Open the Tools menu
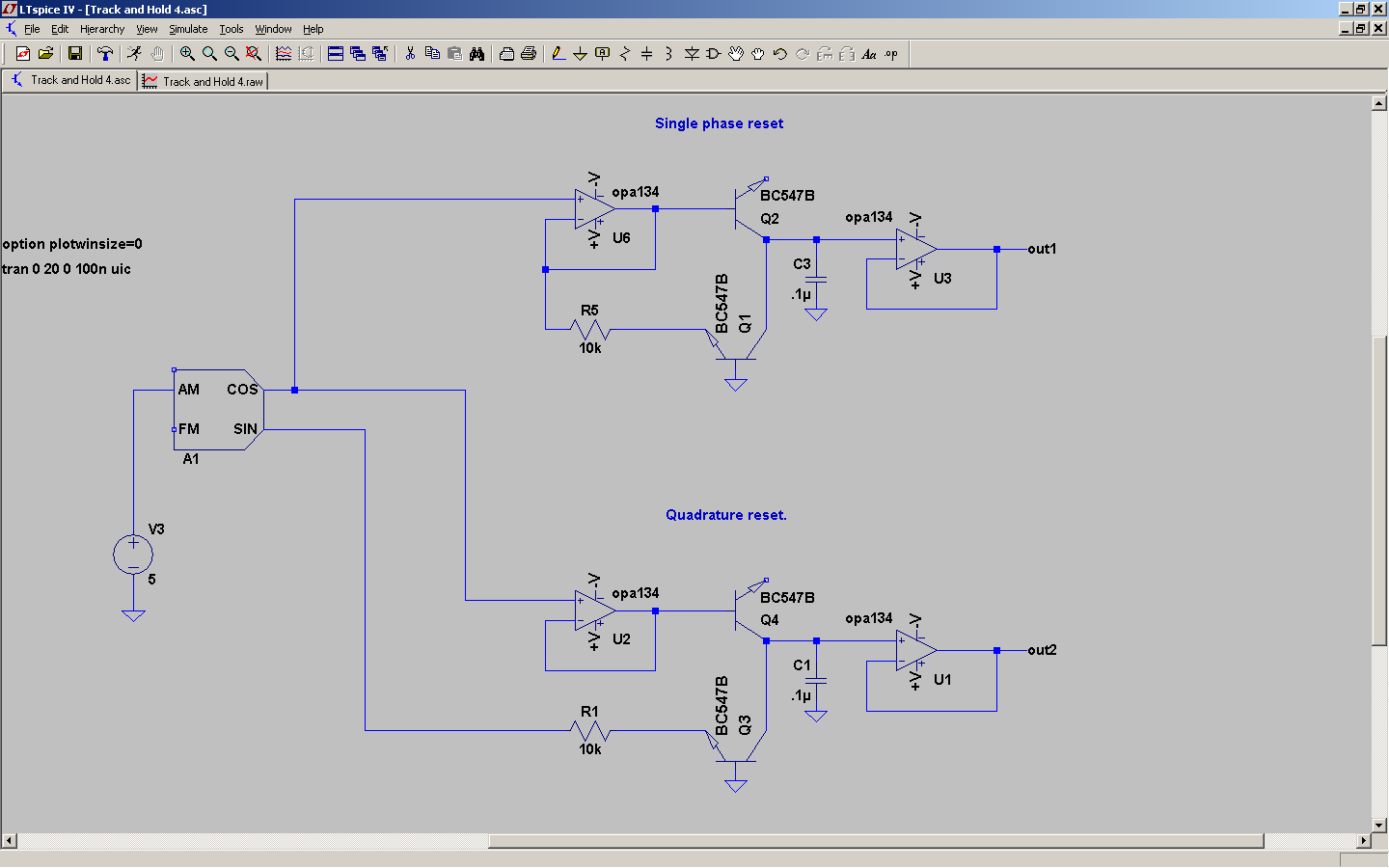This screenshot has width=1389, height=868. point(231,29)
